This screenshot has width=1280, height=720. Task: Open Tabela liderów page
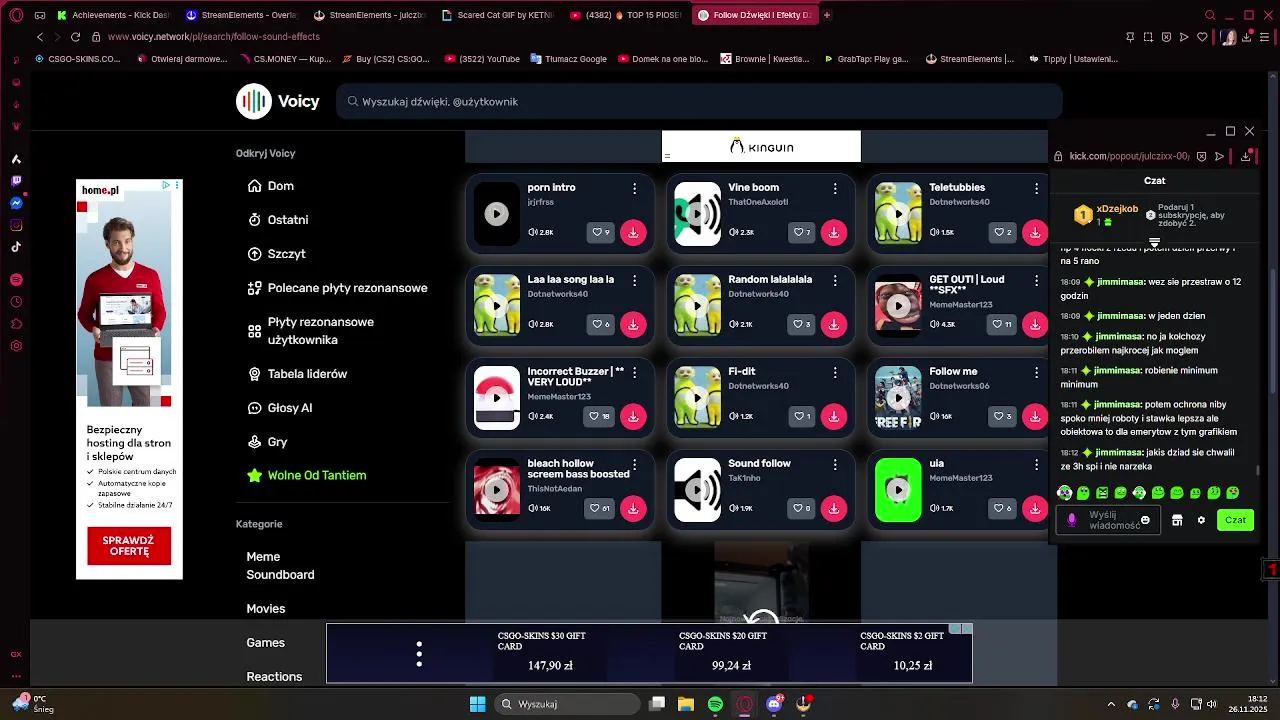click(x=297, y=374)
